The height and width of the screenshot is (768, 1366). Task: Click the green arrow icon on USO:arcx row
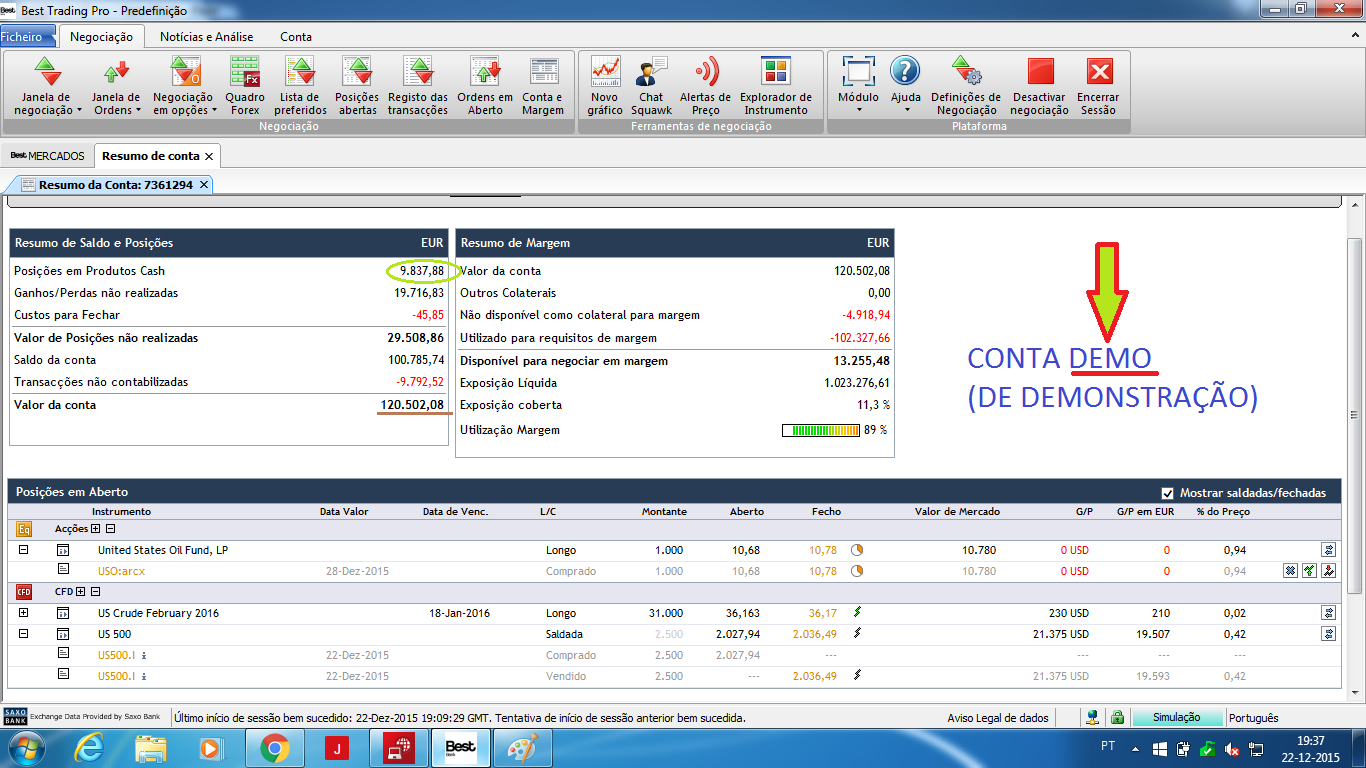[x=1310, y=571]
